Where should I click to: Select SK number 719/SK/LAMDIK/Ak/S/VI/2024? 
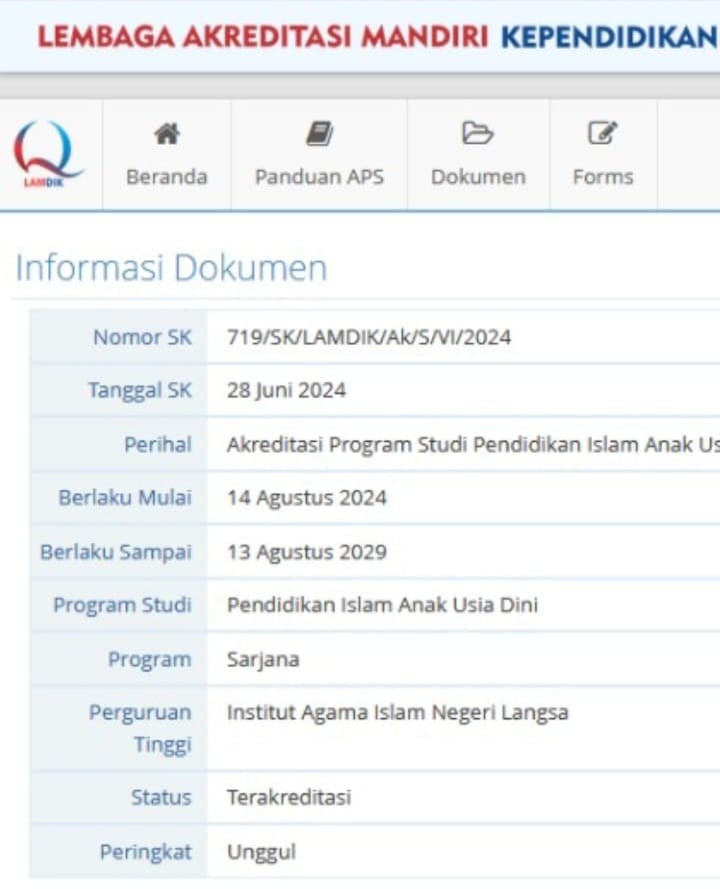369,337
